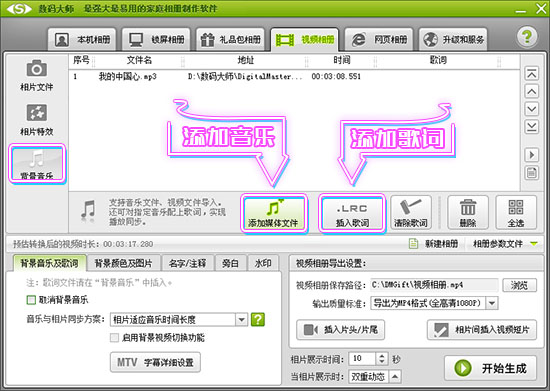550x391 pixels.
Task: Go to the 网页相册 tab
Action: coord(379,40)
